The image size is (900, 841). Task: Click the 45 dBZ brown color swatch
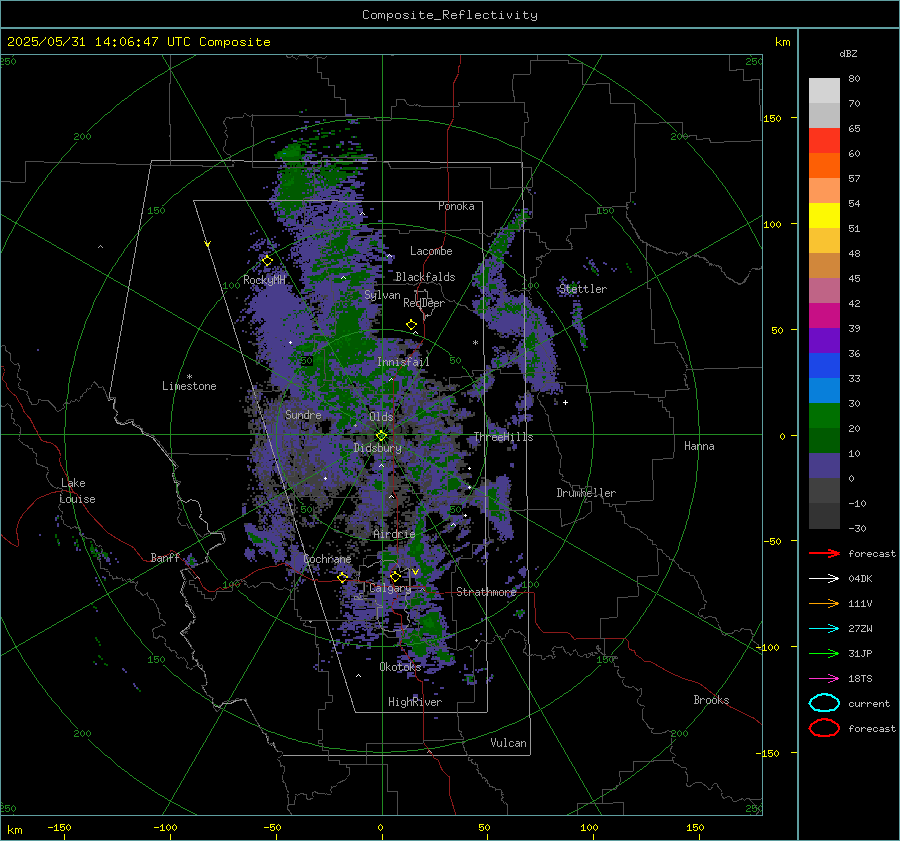click(x=824, y=265)
